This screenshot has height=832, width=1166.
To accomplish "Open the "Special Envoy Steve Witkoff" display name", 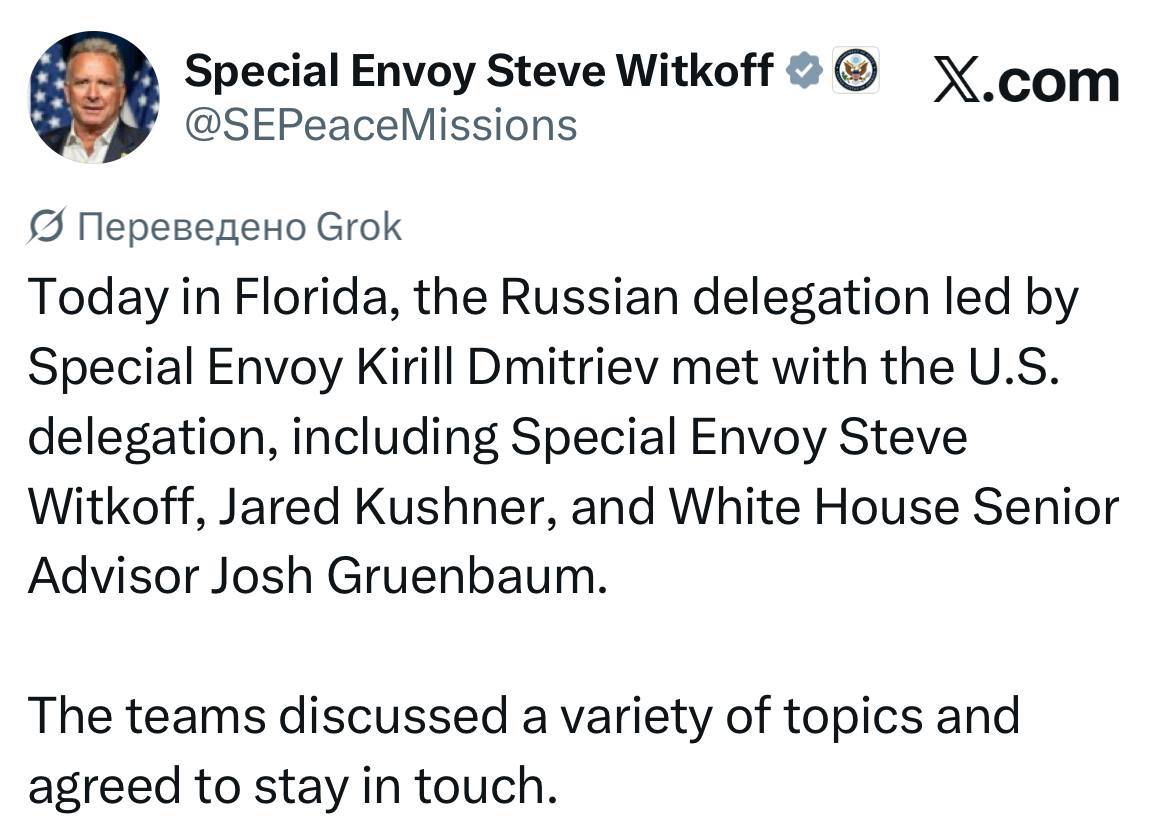I will click(x=479, y=72).
